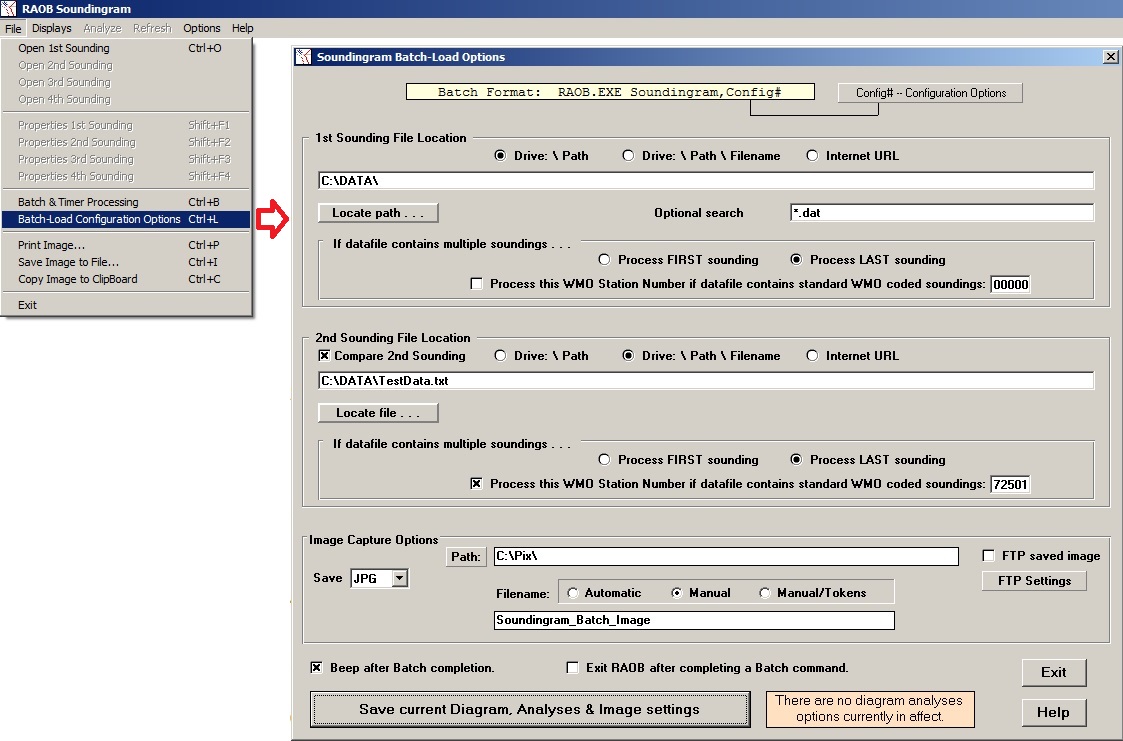The width and height of the screenshot is (1123, 741).
Task: Choose Print Image... from File menu
Action: (x=126, y=245)
